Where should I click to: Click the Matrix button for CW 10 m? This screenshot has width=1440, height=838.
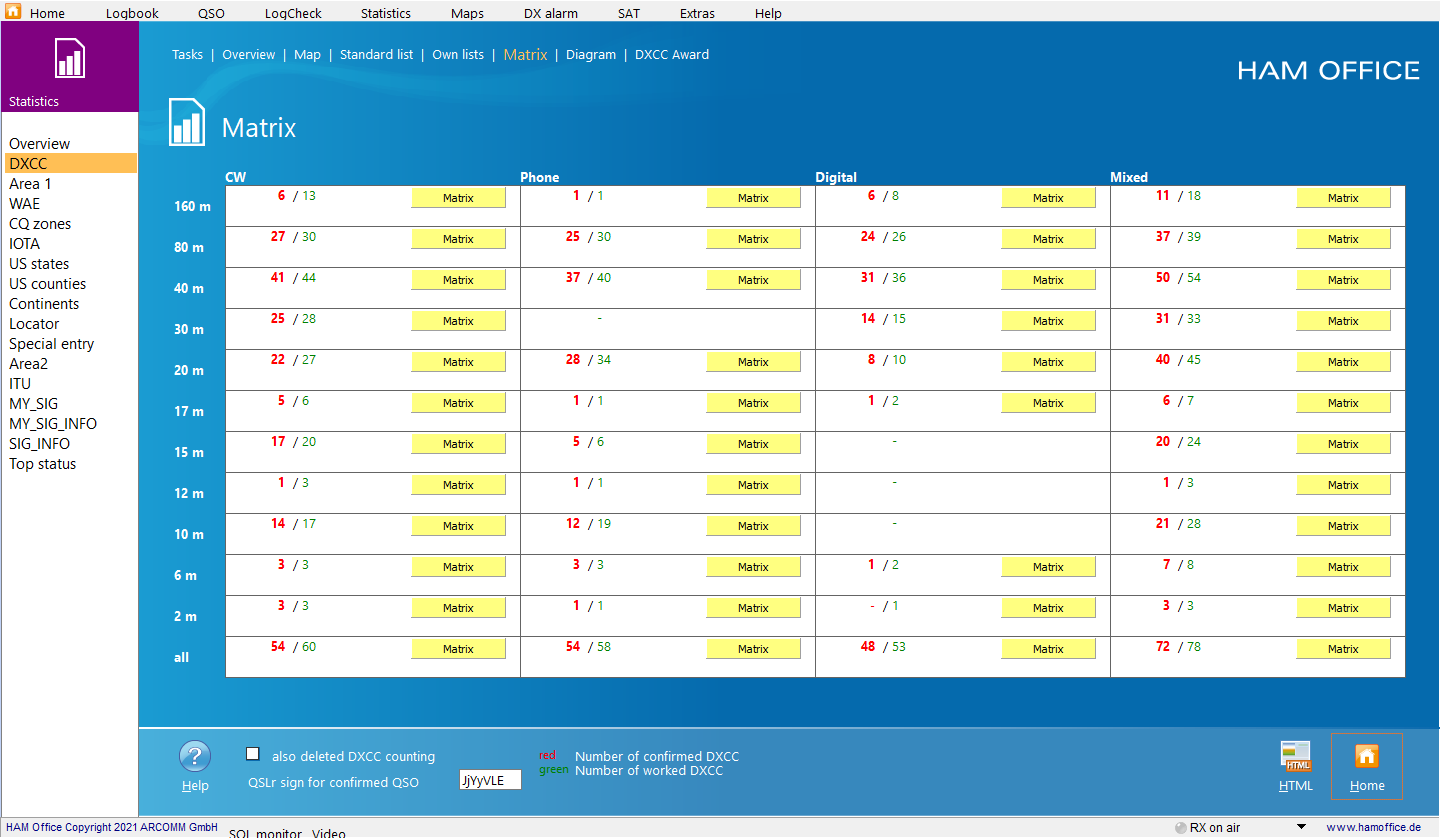[x=458, y=526]
